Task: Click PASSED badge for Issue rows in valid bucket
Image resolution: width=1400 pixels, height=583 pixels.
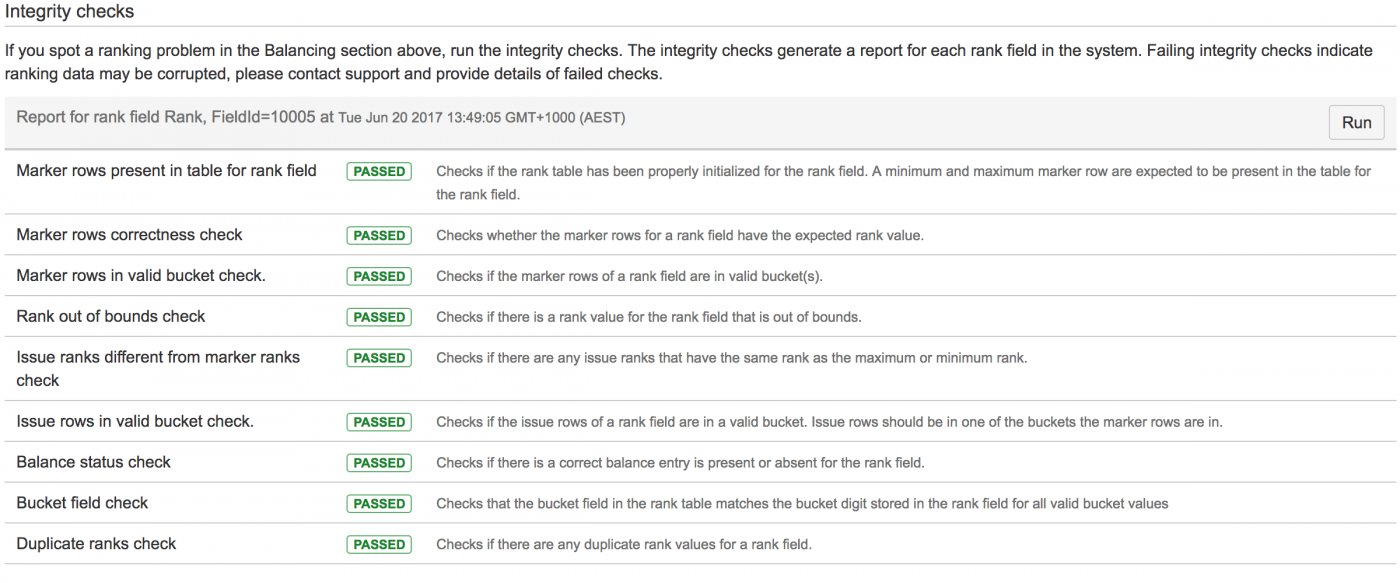Action: tap(379, 422)
